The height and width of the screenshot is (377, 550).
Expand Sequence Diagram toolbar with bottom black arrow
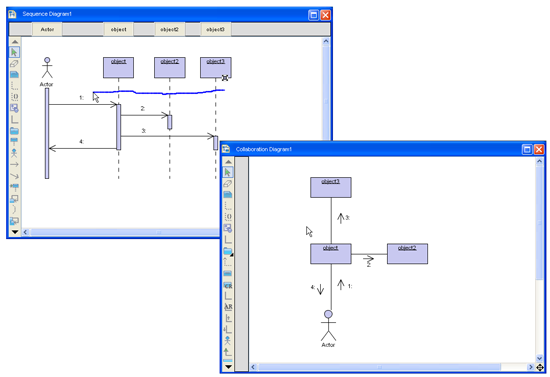(14, 232)
